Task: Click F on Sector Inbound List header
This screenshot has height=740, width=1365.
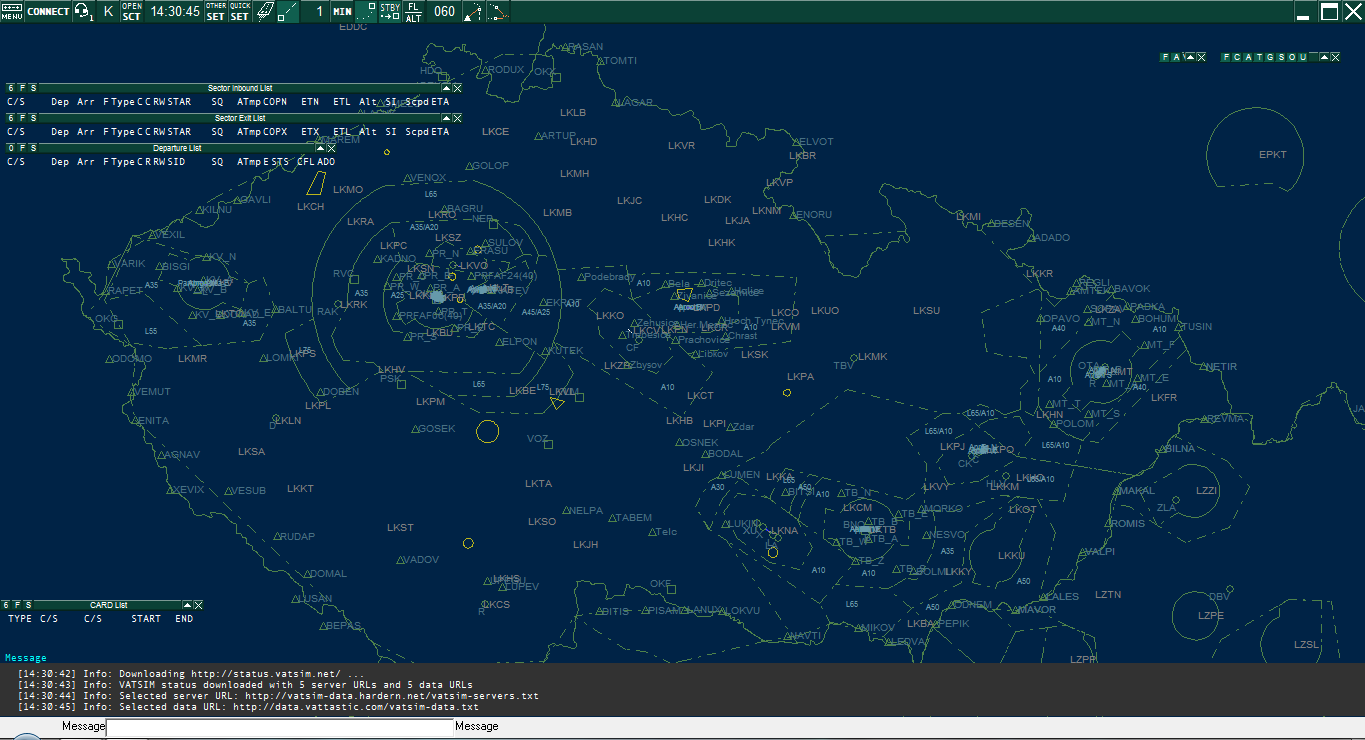Action: 21,88
